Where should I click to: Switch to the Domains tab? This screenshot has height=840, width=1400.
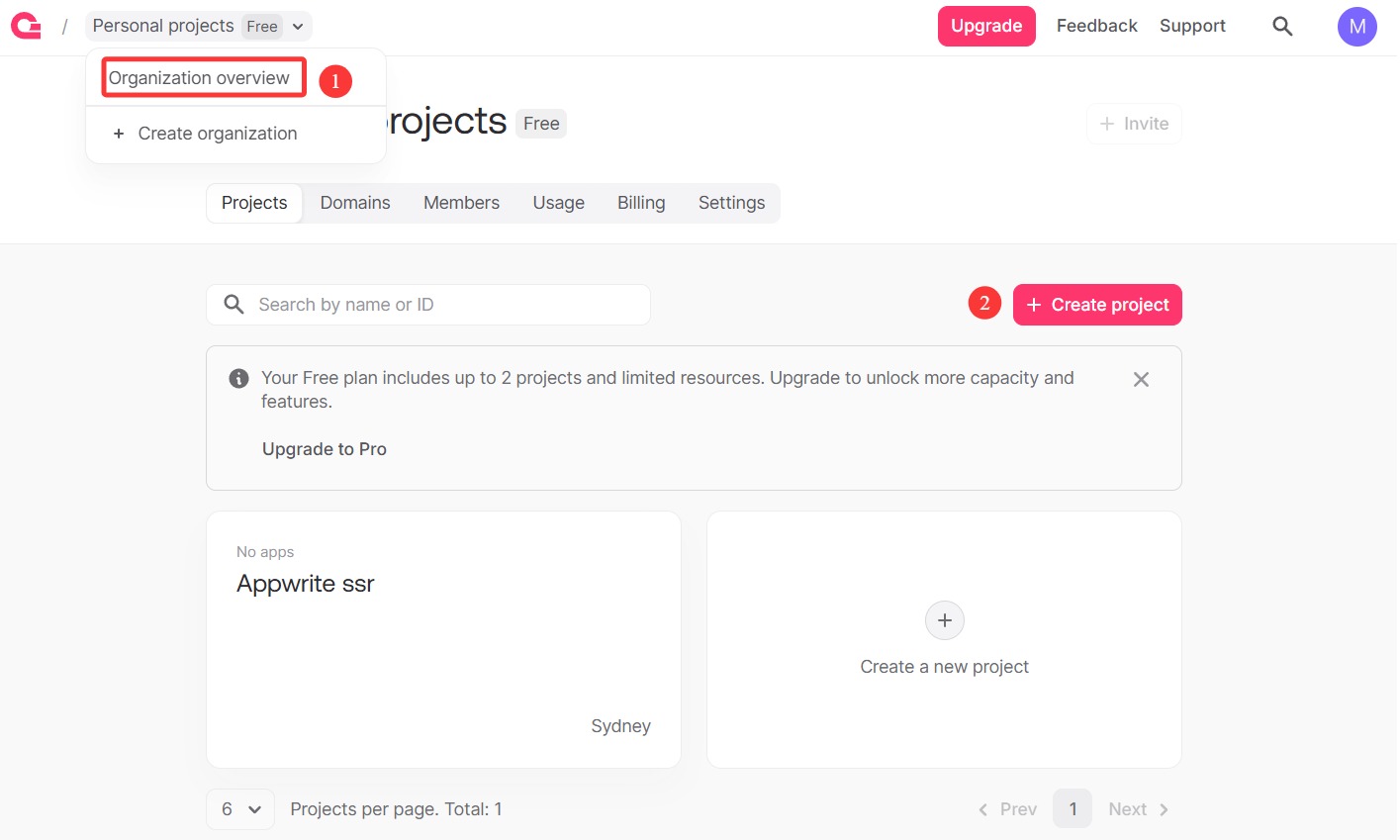[x=355, y=203]
